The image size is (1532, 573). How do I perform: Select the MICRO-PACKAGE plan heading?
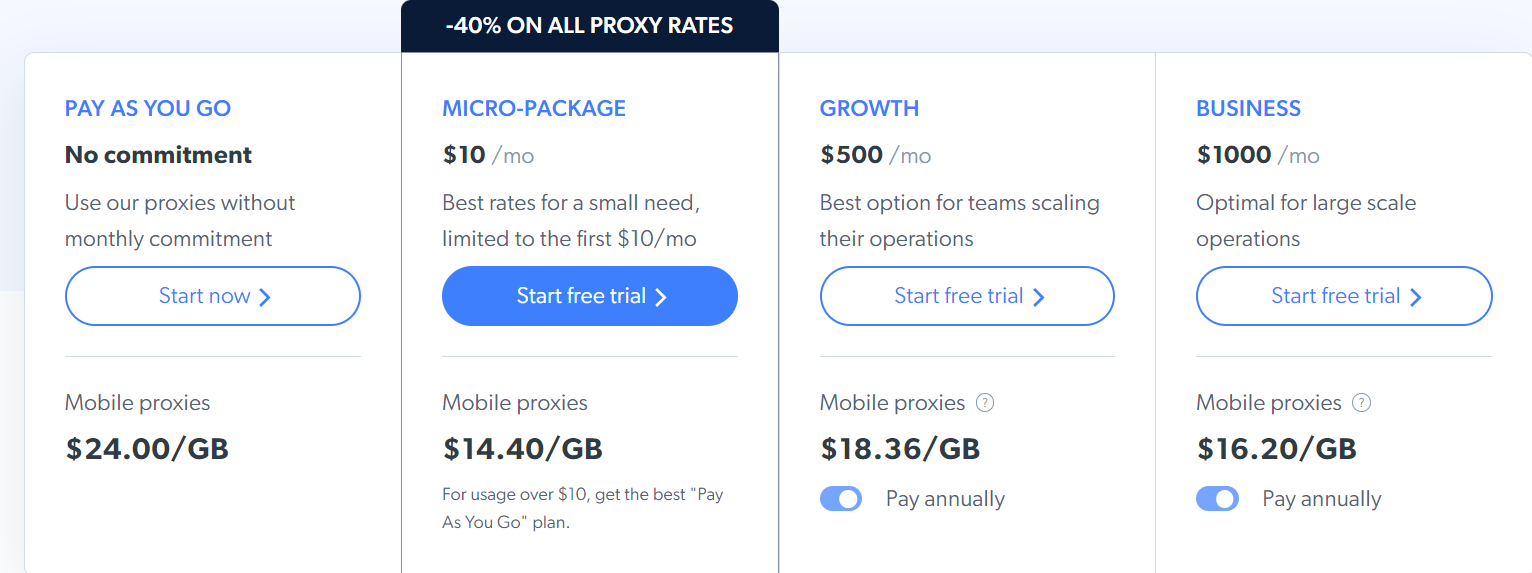(x=534, y=108)
